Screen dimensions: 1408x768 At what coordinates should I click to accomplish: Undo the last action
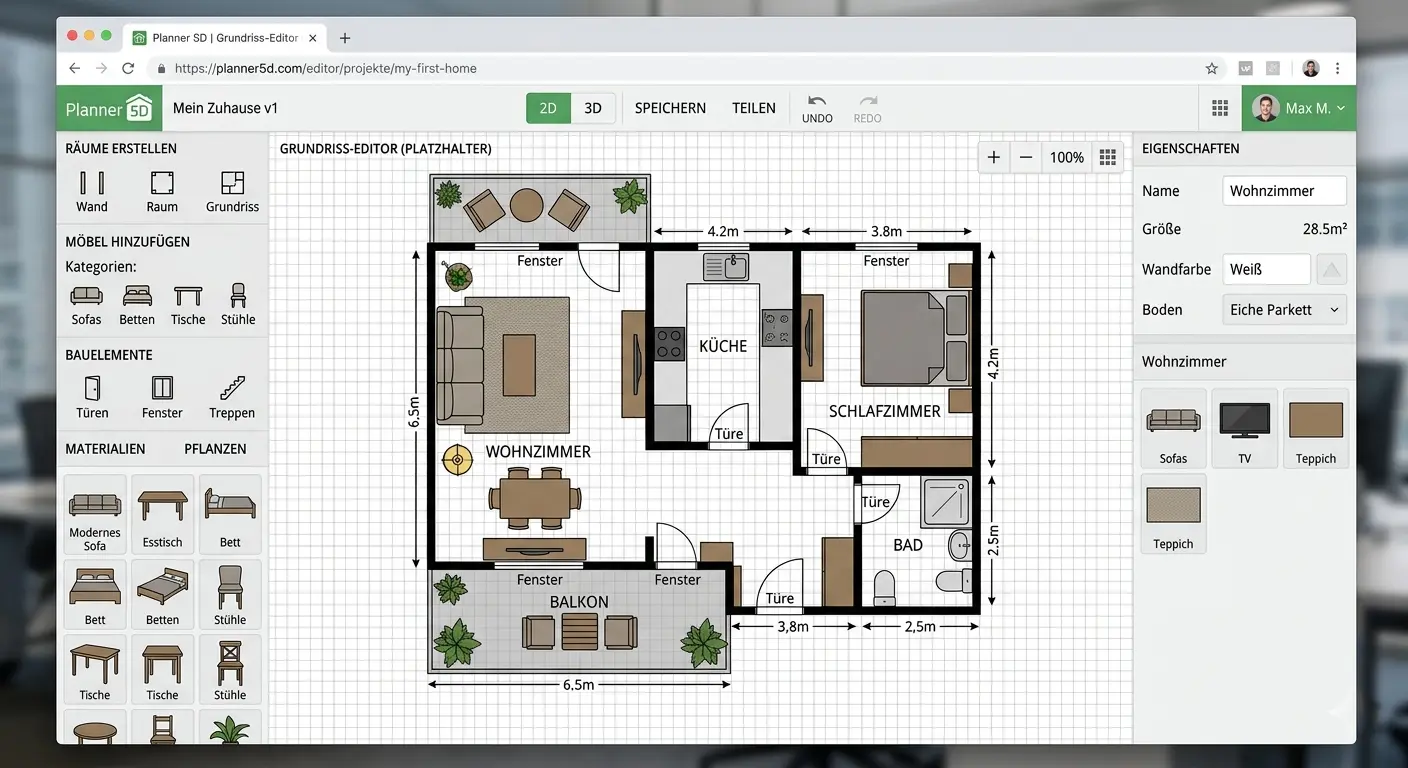point(817,108)
